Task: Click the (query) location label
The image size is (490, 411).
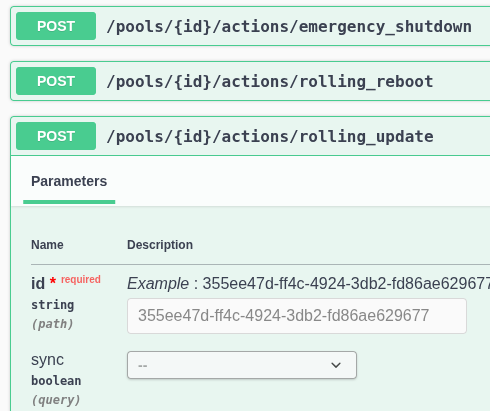Action: coord(56,400)
